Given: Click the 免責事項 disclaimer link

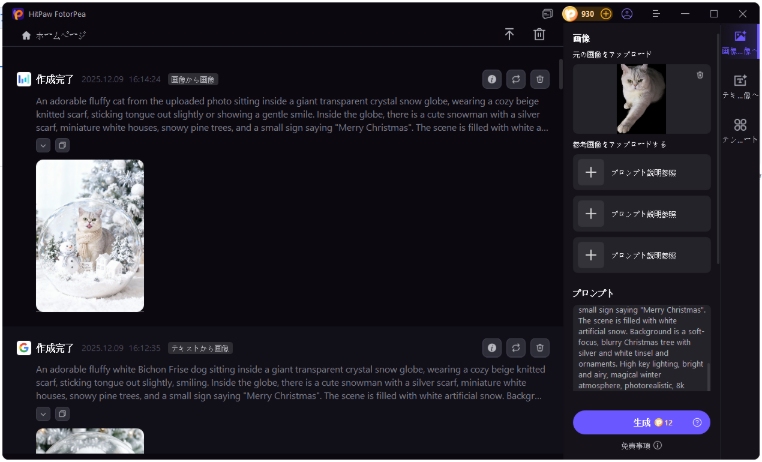Looking at the screenshot, I should [x=641, y=446].
